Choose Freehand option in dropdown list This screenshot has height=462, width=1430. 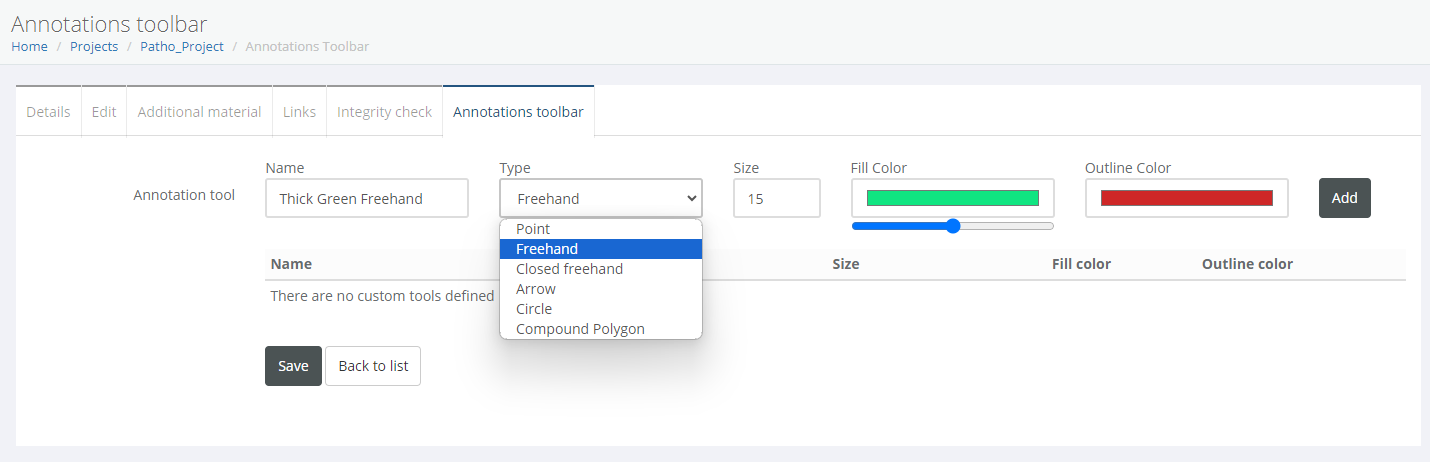tap(547, 249)
